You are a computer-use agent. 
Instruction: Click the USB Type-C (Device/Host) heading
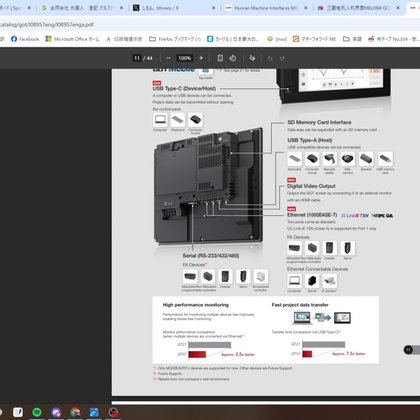184,88
